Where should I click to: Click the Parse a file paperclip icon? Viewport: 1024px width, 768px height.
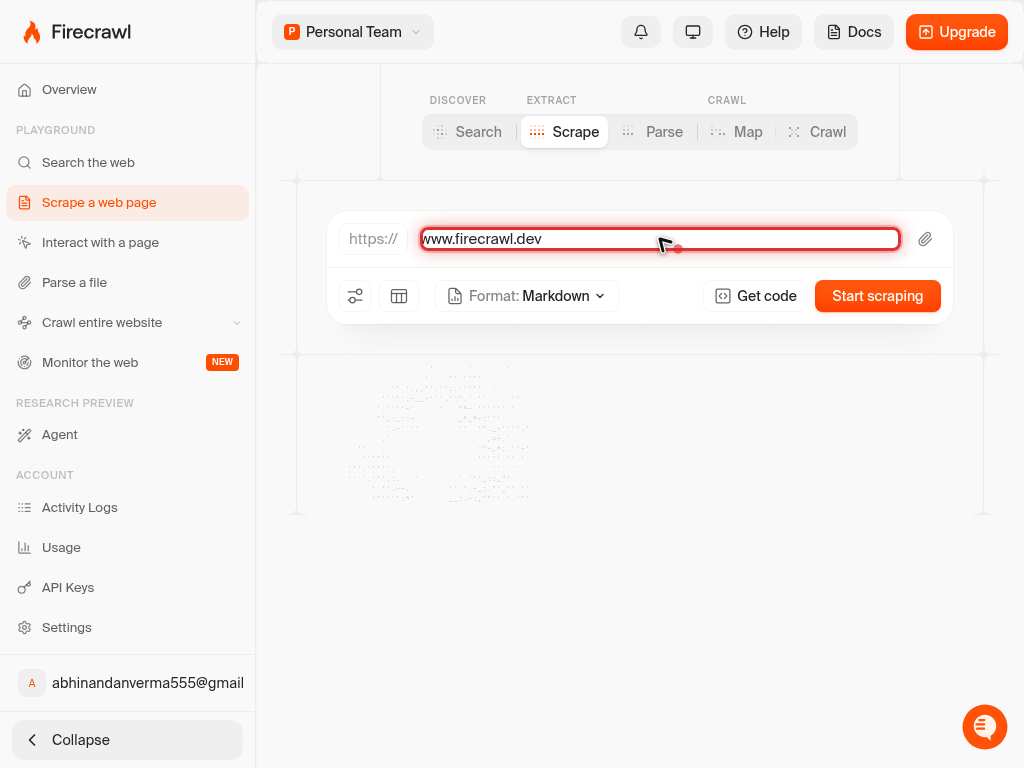coord(24,282)
